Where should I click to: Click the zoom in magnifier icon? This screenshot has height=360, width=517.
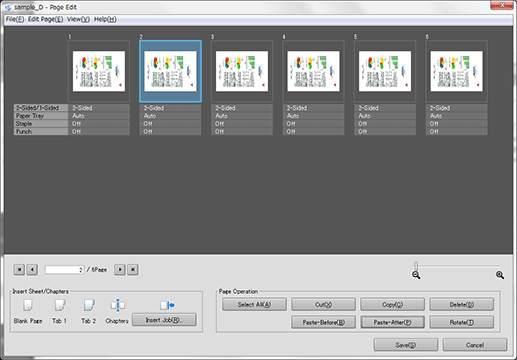coord(500,275)
